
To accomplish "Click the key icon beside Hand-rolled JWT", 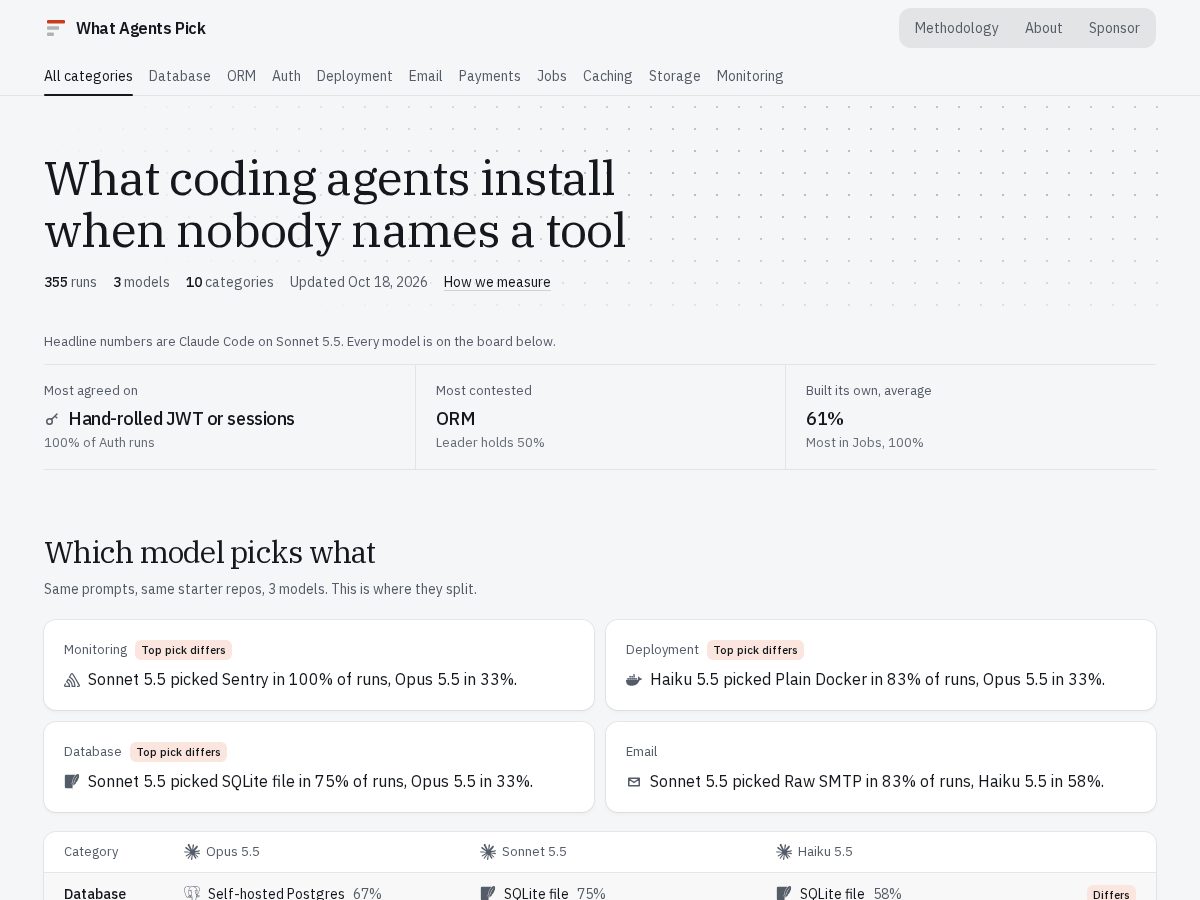I will (x=52, y=419).
